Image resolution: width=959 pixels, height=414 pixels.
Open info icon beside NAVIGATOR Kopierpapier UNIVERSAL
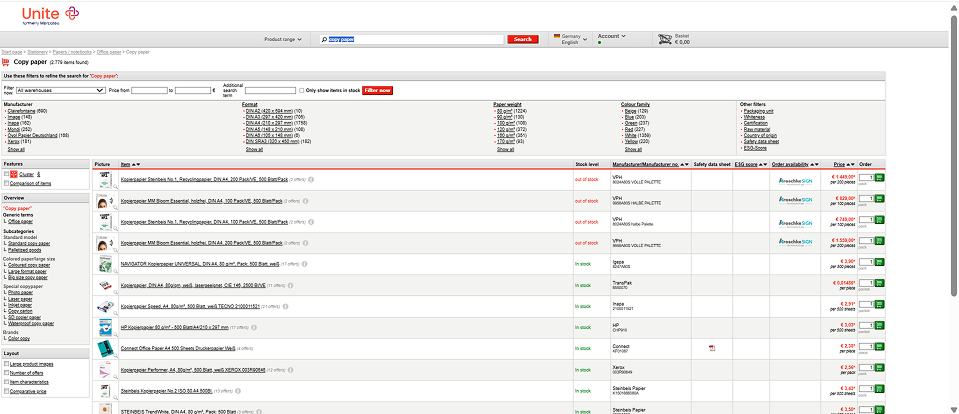(305, 264)
